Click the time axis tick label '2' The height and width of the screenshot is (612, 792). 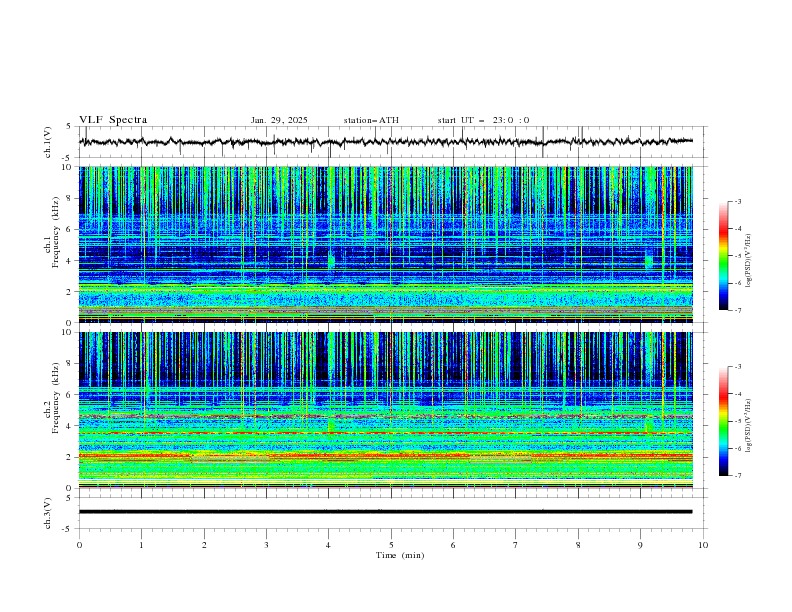click(204, 545)
